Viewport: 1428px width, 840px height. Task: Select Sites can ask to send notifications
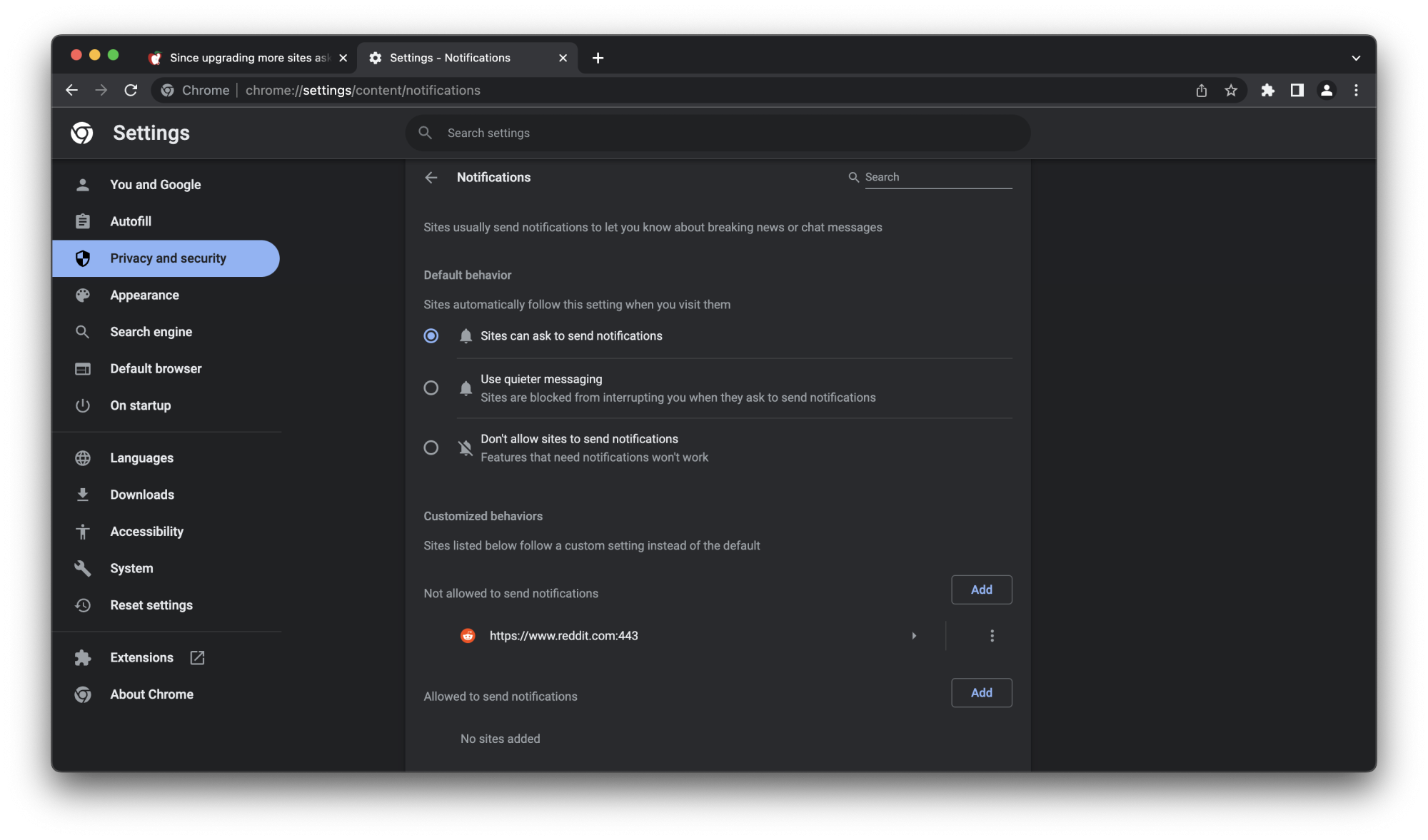431,336
